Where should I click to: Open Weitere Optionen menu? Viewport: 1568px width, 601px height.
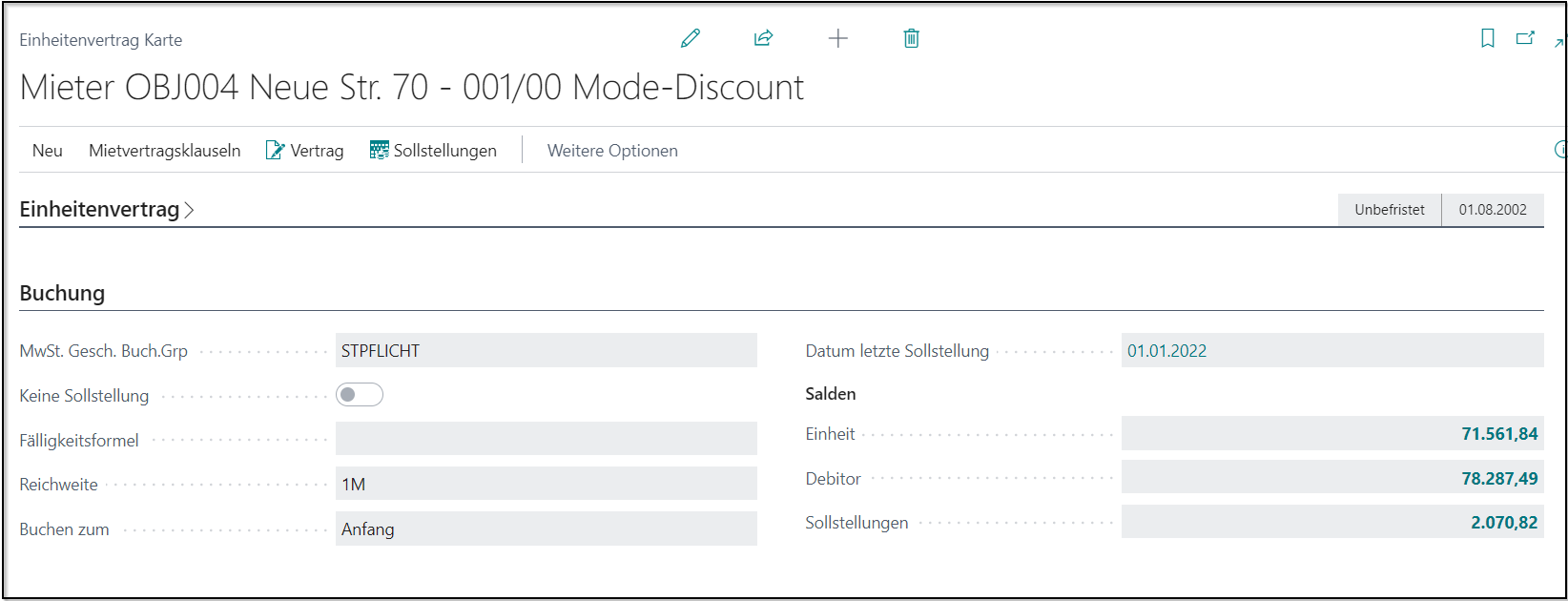coord(612,151)
